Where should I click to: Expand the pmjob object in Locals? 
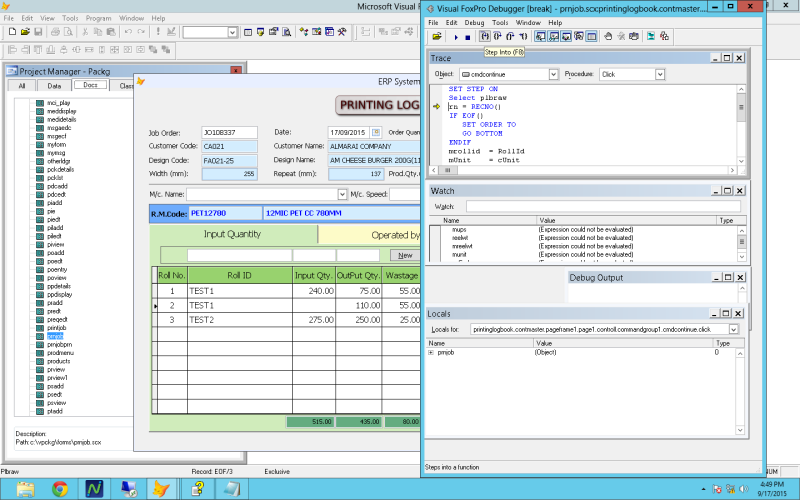point(431,353)
